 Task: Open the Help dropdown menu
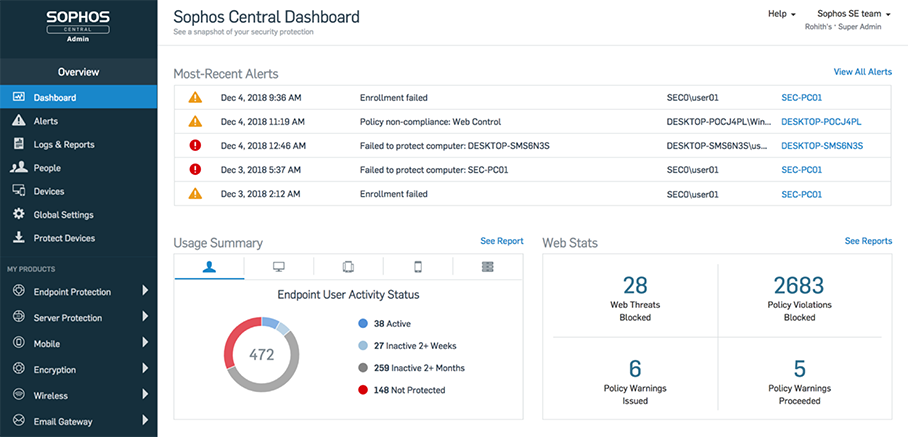click(x=781, y=14)
